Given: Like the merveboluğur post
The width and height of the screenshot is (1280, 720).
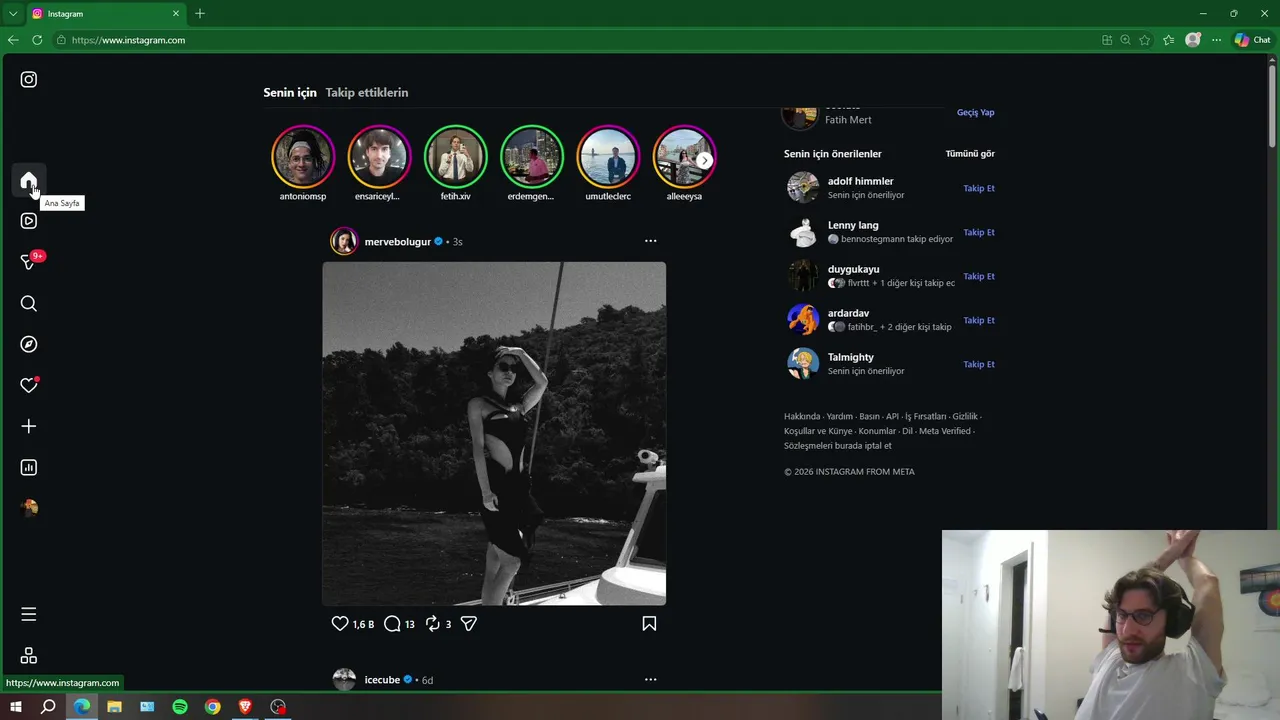Looking at the screenshot, I should coord(340,623).
